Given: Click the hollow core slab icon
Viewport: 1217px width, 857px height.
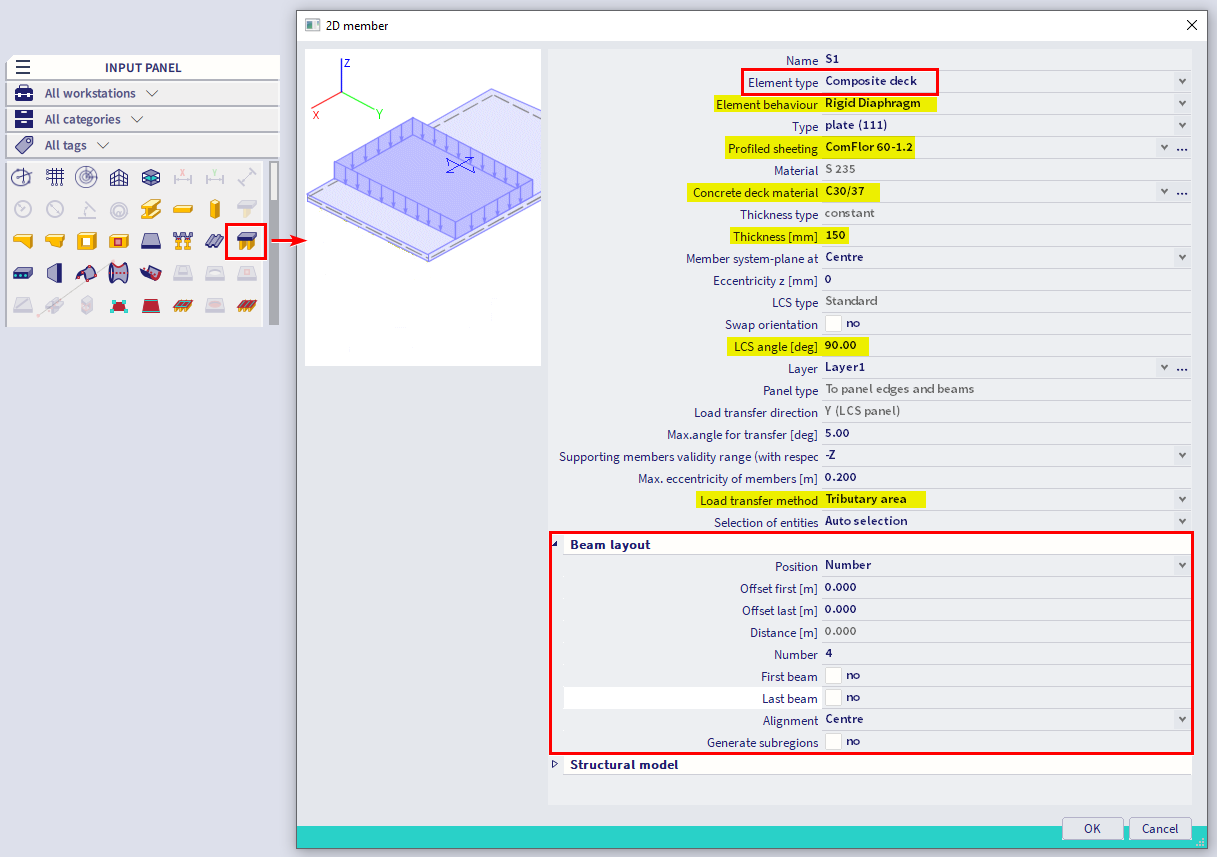Looking at the screenshot, I should [23, 273].
